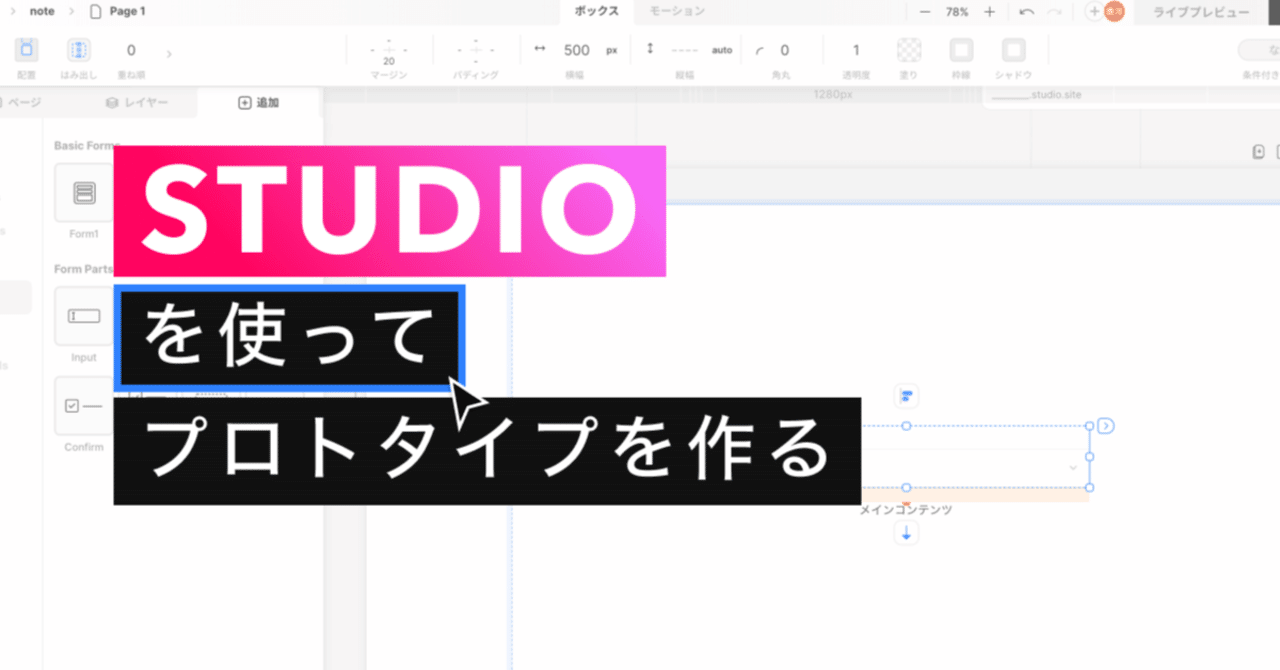
Task: Open the ページ panel tab
Action: point(24,102)
